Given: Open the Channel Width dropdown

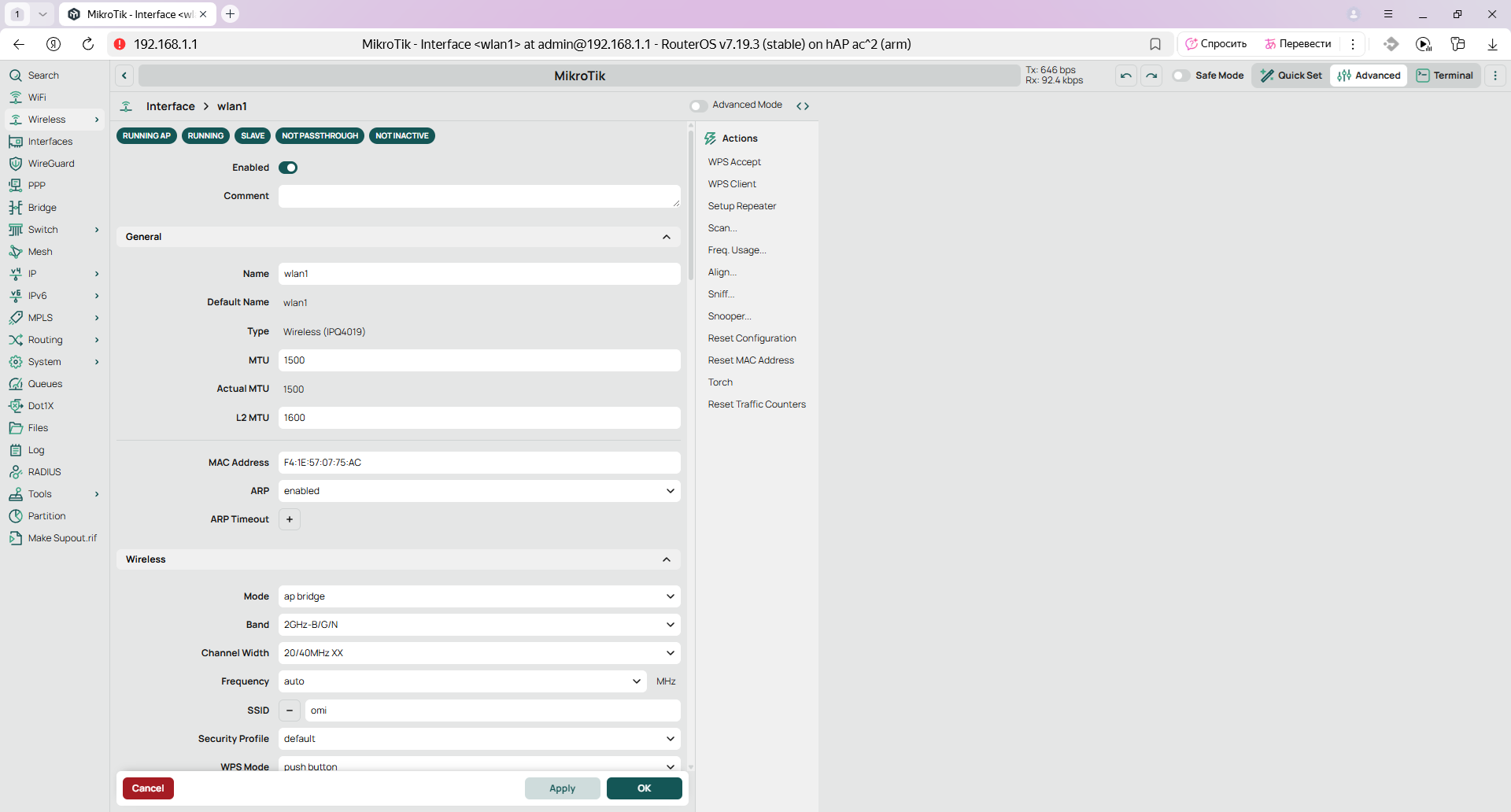Looking at the screenshot, I should click(x=479, y=653).
